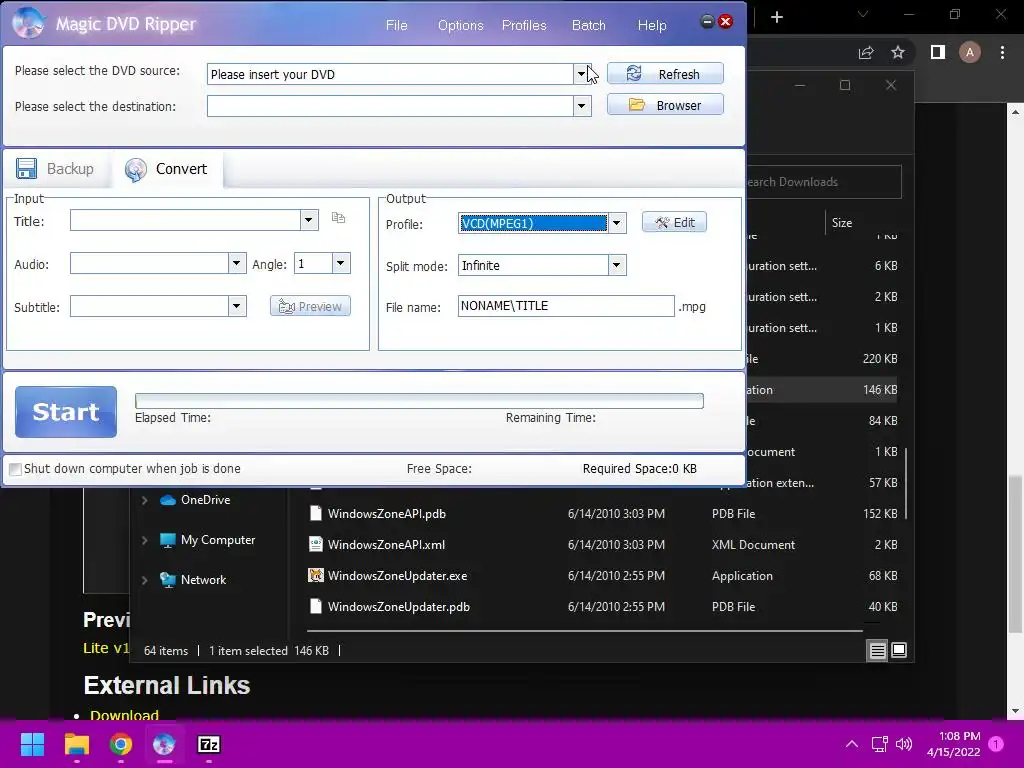Enable shut down computer when done
This screenshot has height=768, width=1024.
[15, 469]
